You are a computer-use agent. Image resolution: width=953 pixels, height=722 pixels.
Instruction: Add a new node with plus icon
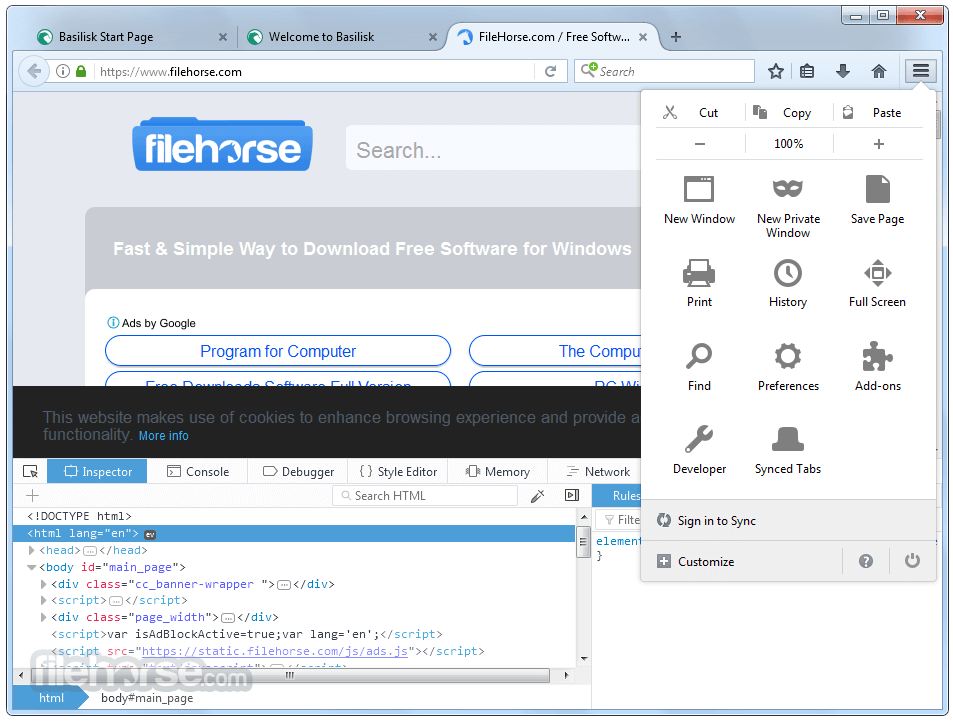click(32, 495)
